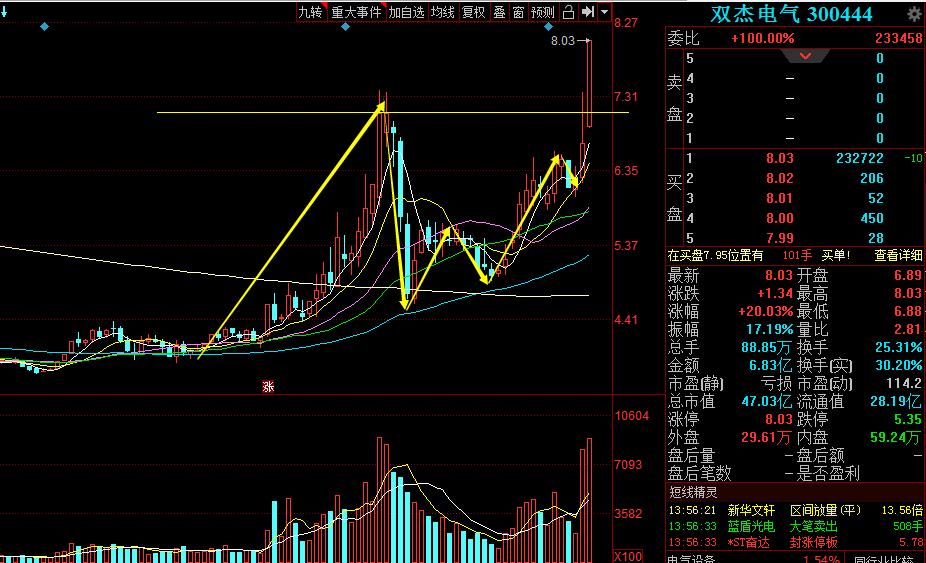Click the 金额 value 6.83亿

pyautogui.click(x=771, y=366)
